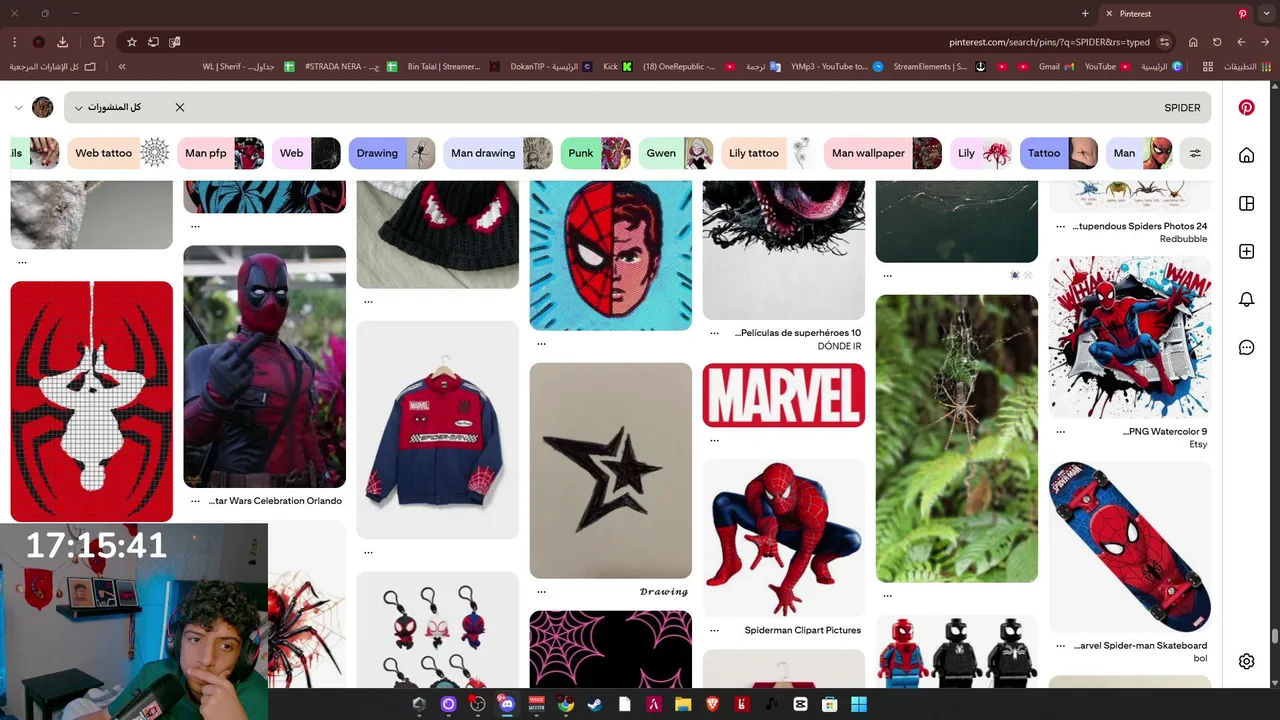
Task: Open messages chat bubble icon
Action: click(1246, 347)
